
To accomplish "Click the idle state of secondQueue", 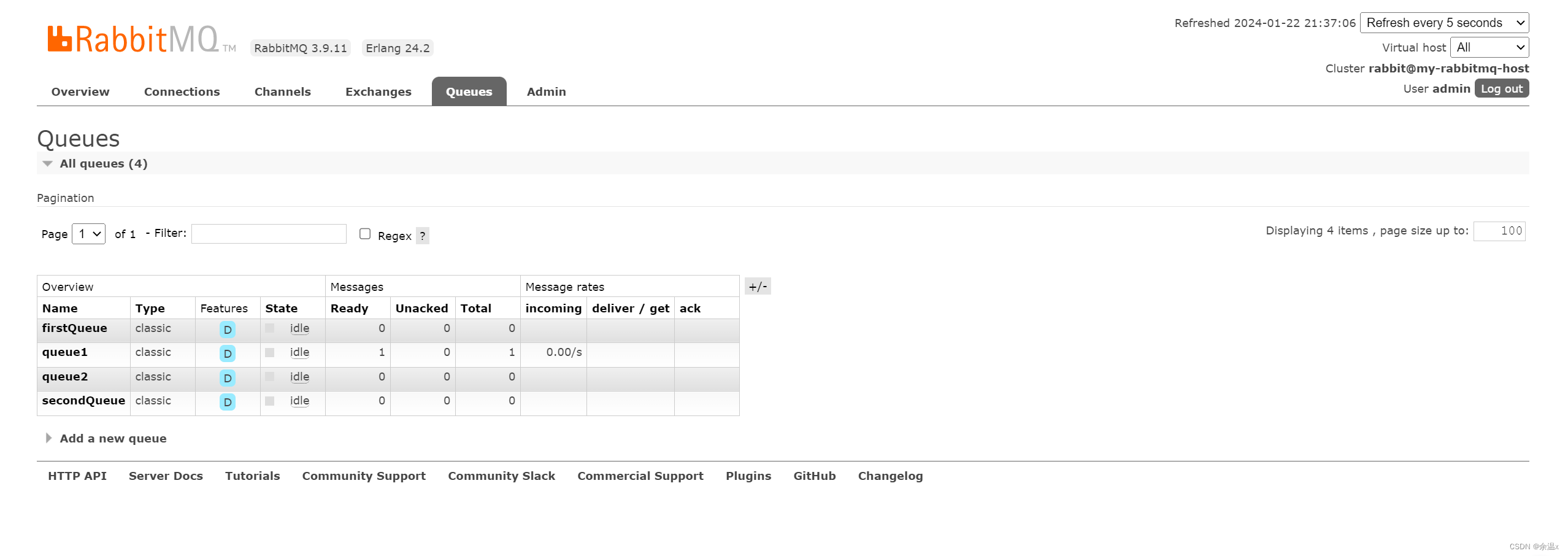I will [299, 401].
